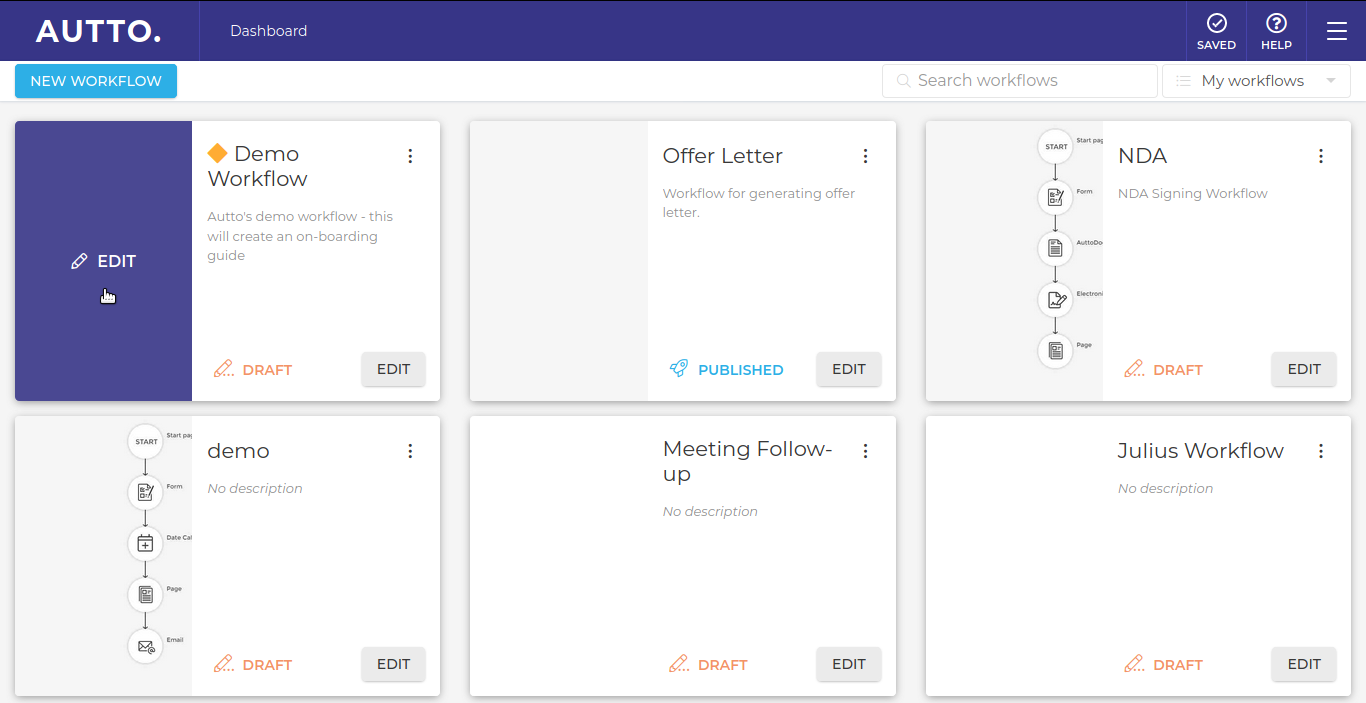The width and height of the screenshot is (1366, 703).
Task: Click the Draft pencil icon on NDA card
Action: pyautogui.click(x=1134, y=369)
